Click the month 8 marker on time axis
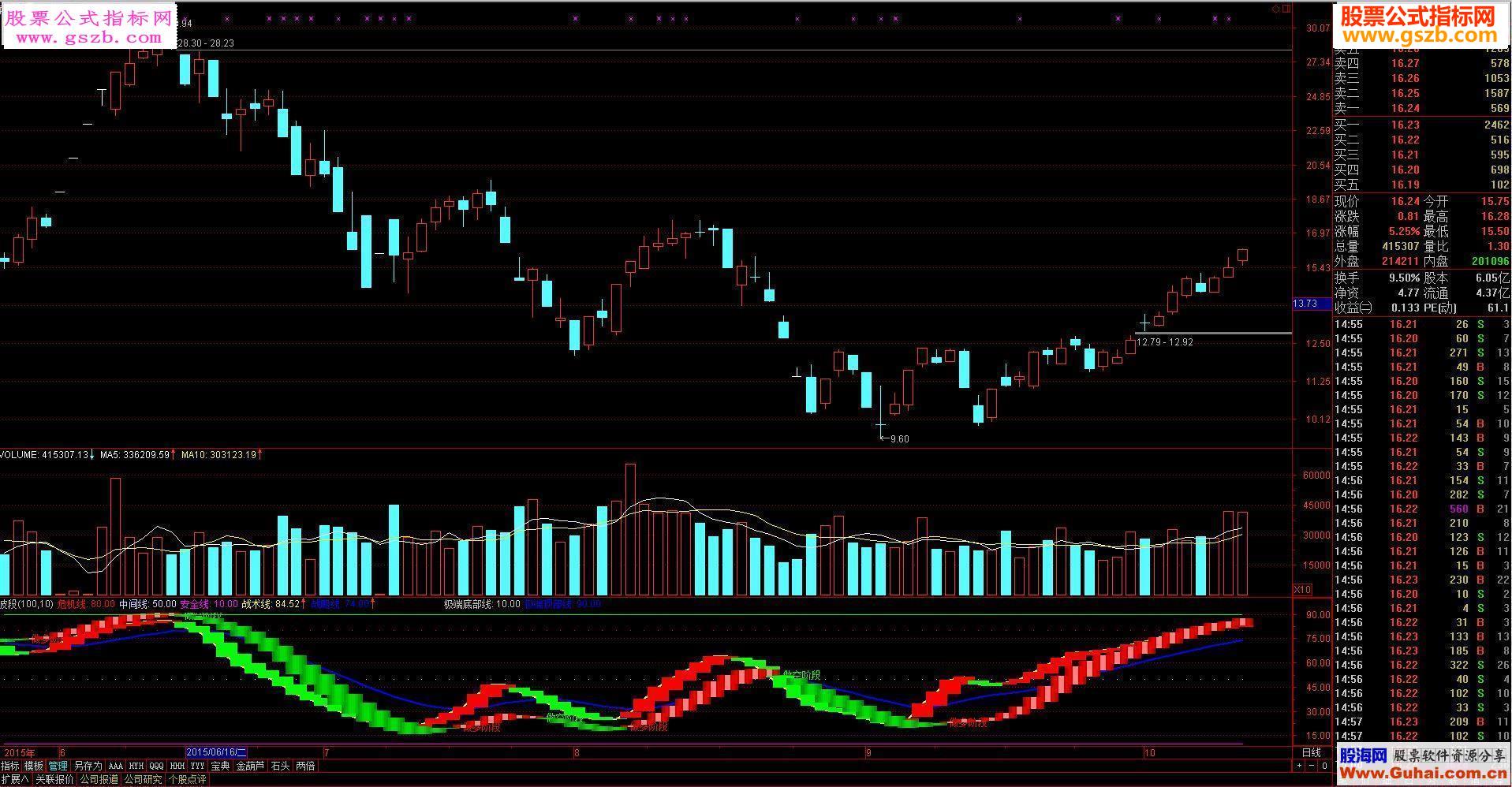 577,752
